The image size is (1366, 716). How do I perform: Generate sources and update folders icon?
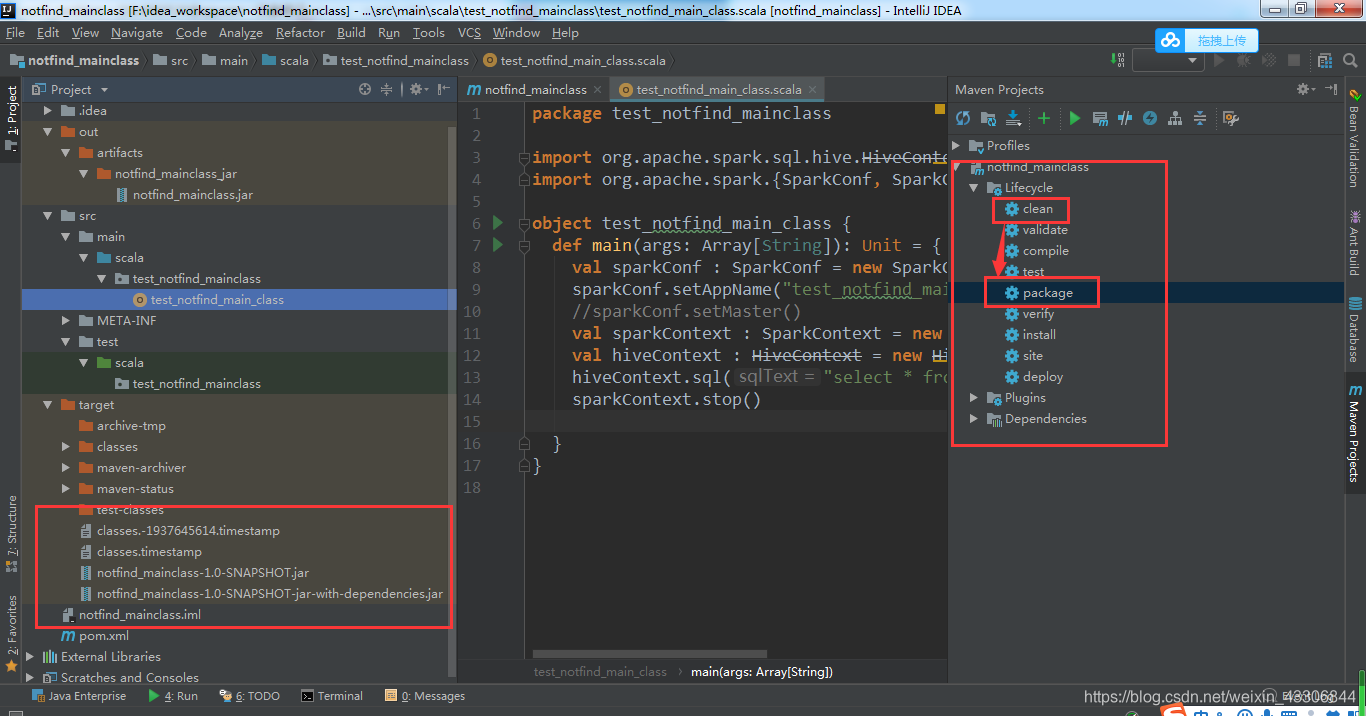pyautogui.click(x=988, y=118)
